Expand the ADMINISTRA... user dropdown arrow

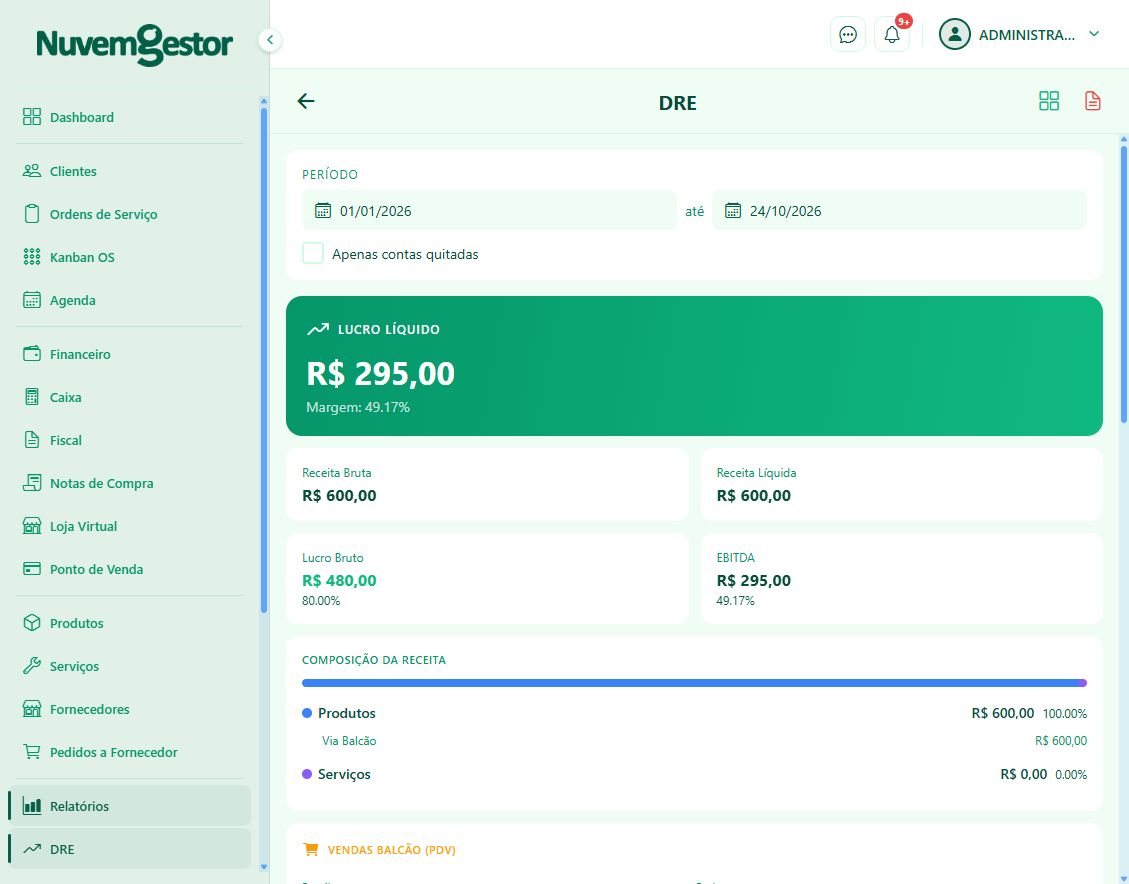pyautogui.click(x=1094, y=34)
